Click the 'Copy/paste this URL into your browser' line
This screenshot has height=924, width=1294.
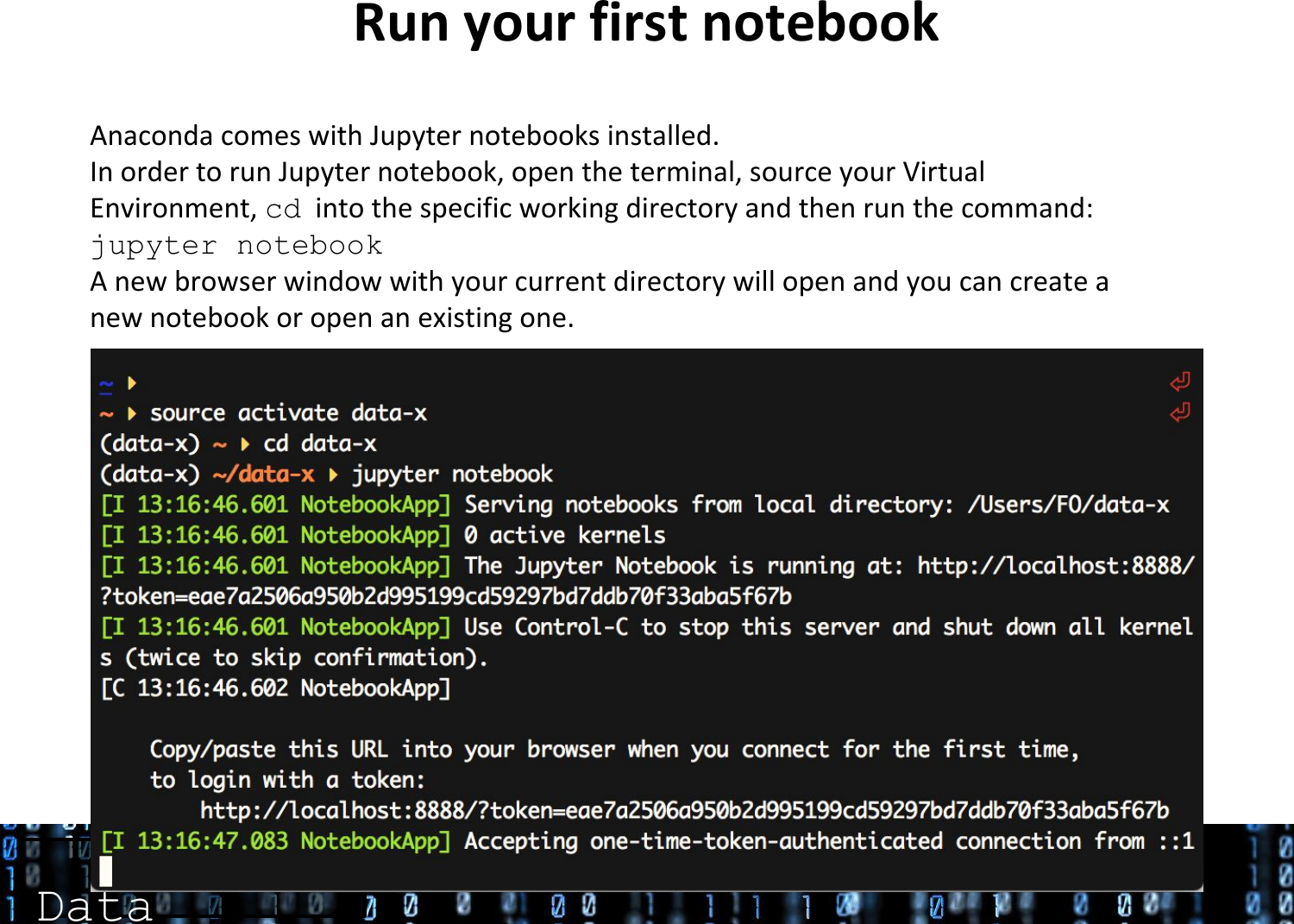614,750
